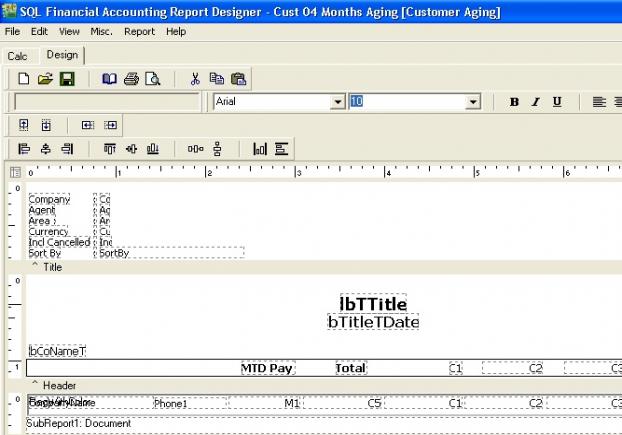Open the font size dropdown arrow

(x=472, y=102)
